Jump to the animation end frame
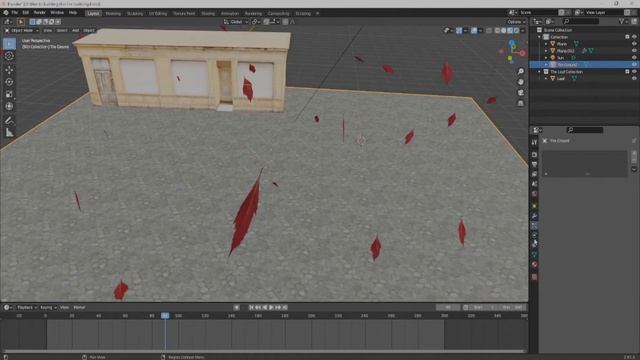The height and width of the screenshot is (360, 640). click(285, 307)
